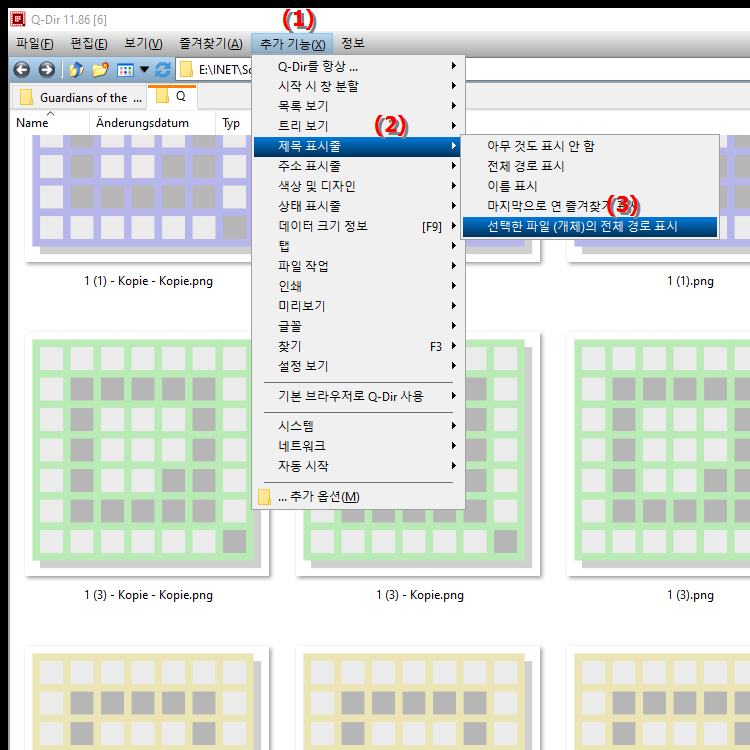Open the view mode dropdown arrow
750x750 pixels.
tap(144, 70)
